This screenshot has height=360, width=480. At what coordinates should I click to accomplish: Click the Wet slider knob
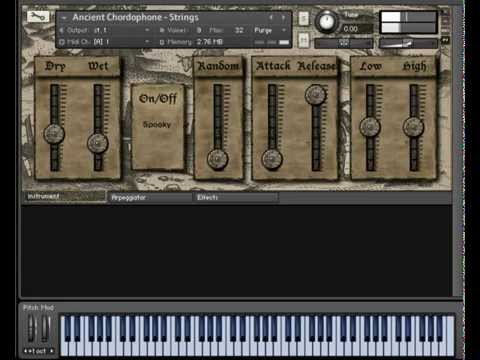98,143
